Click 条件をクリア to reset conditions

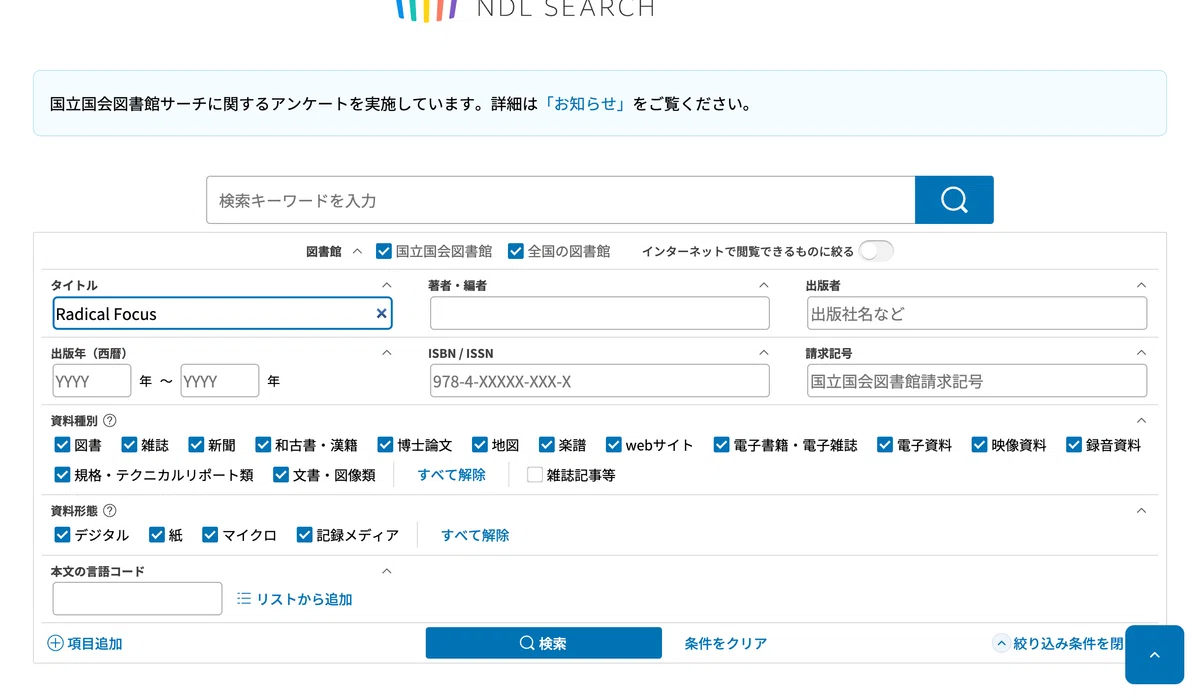point(726,644)
